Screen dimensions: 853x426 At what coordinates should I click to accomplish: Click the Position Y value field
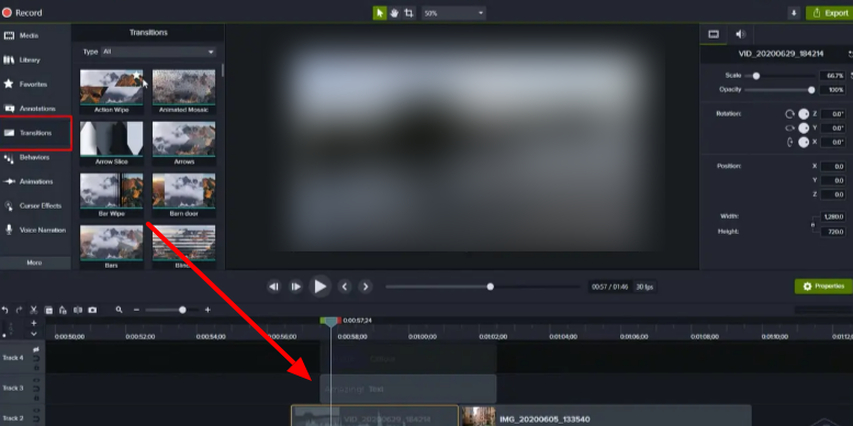(832, 181)
